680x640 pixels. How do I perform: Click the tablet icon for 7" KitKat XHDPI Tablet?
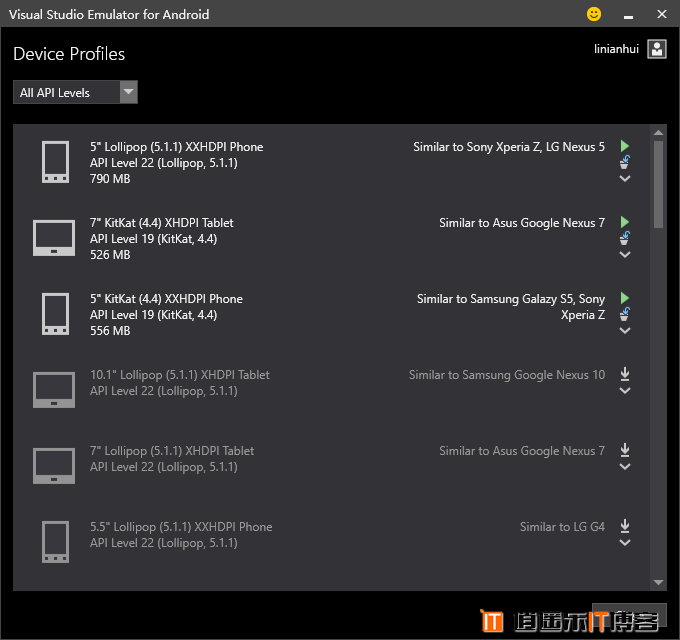pyautogui.click(x=54, y=238)
